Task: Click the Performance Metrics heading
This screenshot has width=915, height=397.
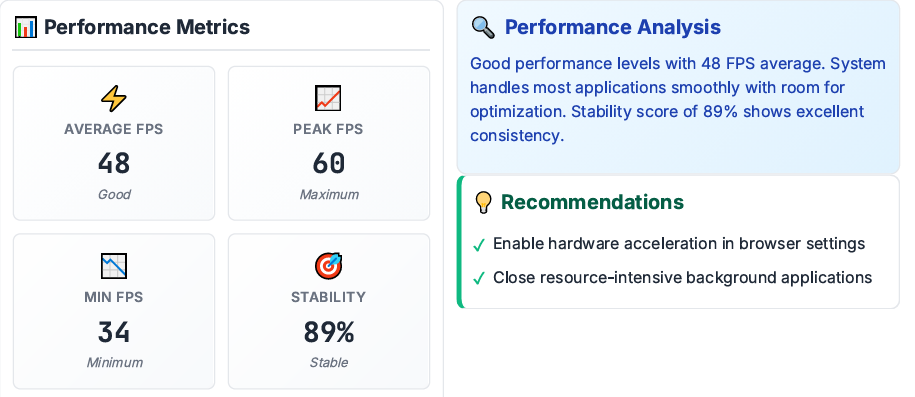Action: pos(147,27)
